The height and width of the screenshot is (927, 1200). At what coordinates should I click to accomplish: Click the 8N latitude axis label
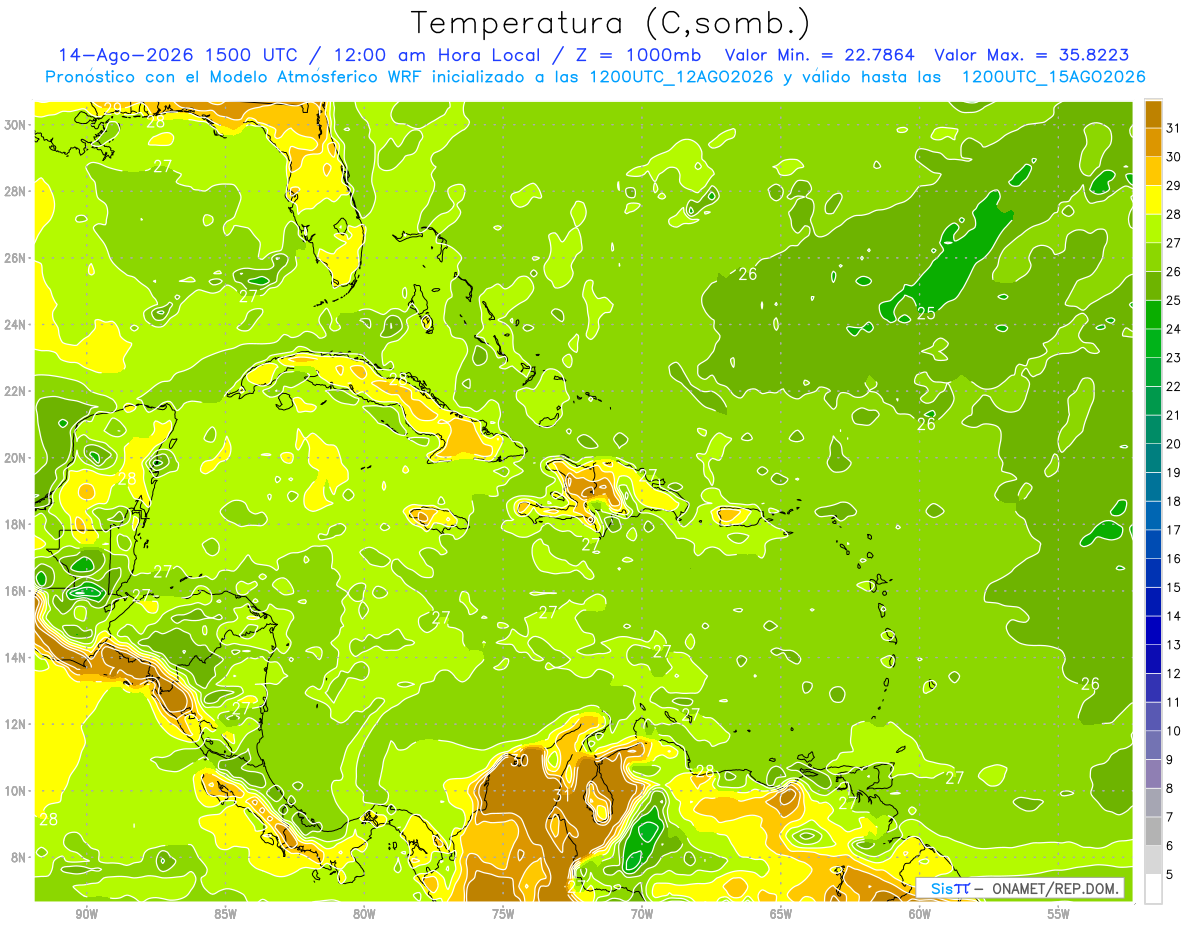pyautogui.click(x=19, y=857)
